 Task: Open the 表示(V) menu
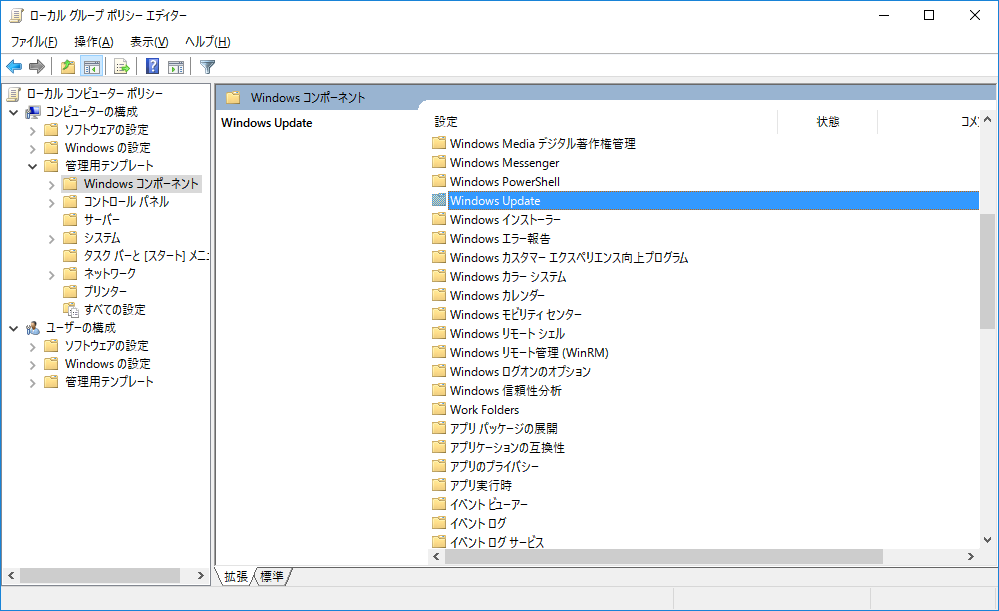pos(149,42)
